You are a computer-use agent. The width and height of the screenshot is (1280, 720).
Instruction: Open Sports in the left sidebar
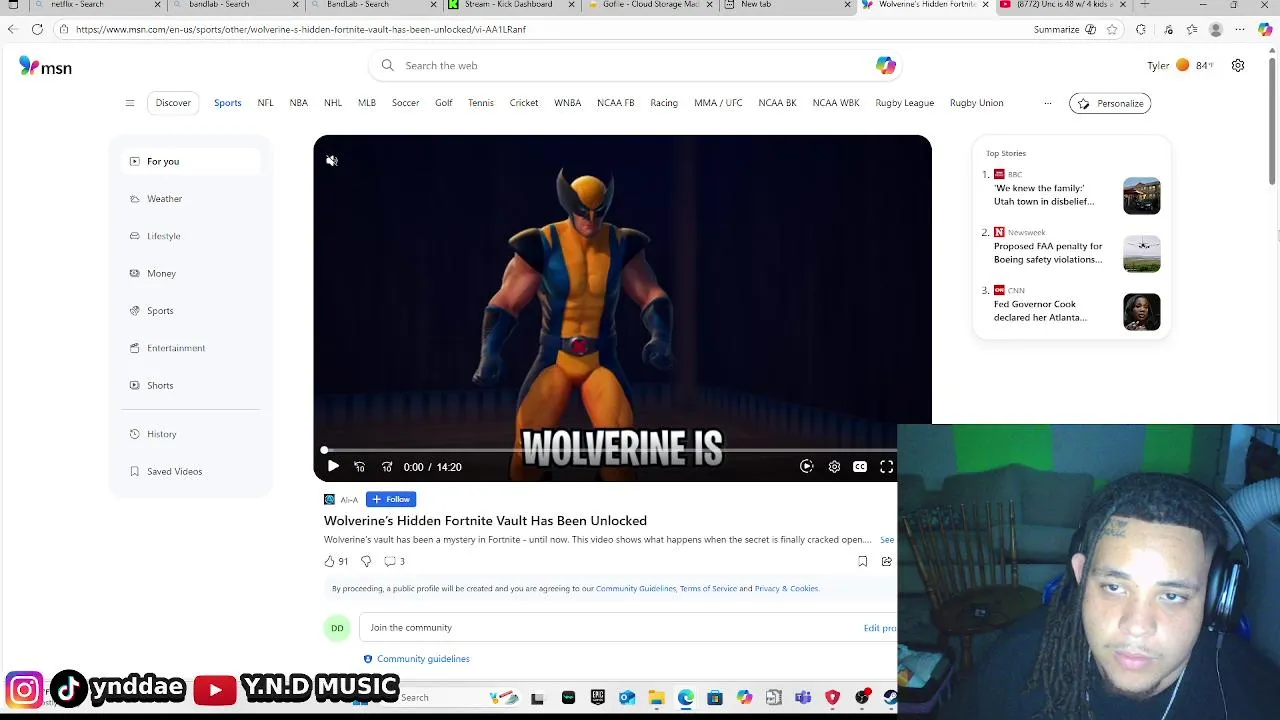coord(190,311)
